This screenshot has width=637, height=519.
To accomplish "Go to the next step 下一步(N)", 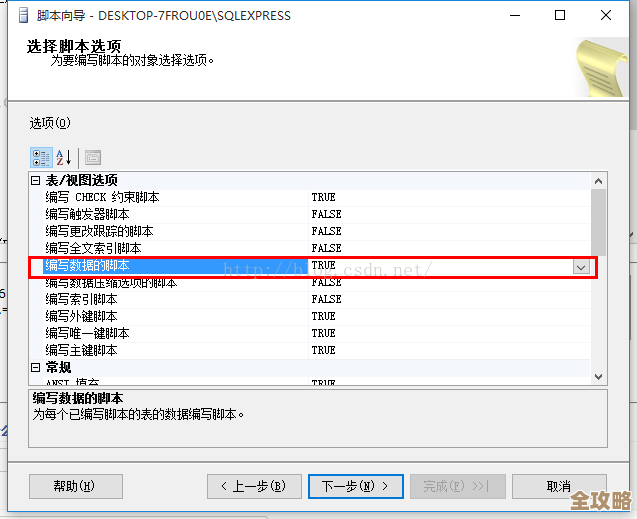I will point(355,486).
